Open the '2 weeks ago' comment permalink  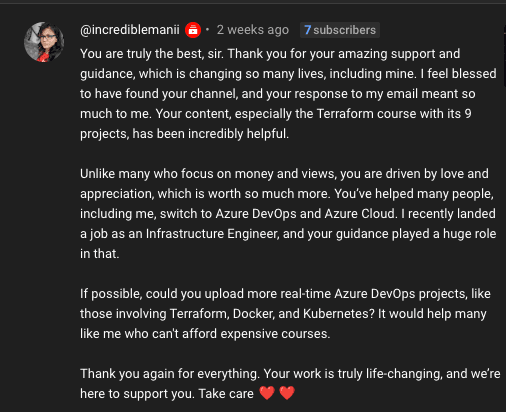pos(253,30)
